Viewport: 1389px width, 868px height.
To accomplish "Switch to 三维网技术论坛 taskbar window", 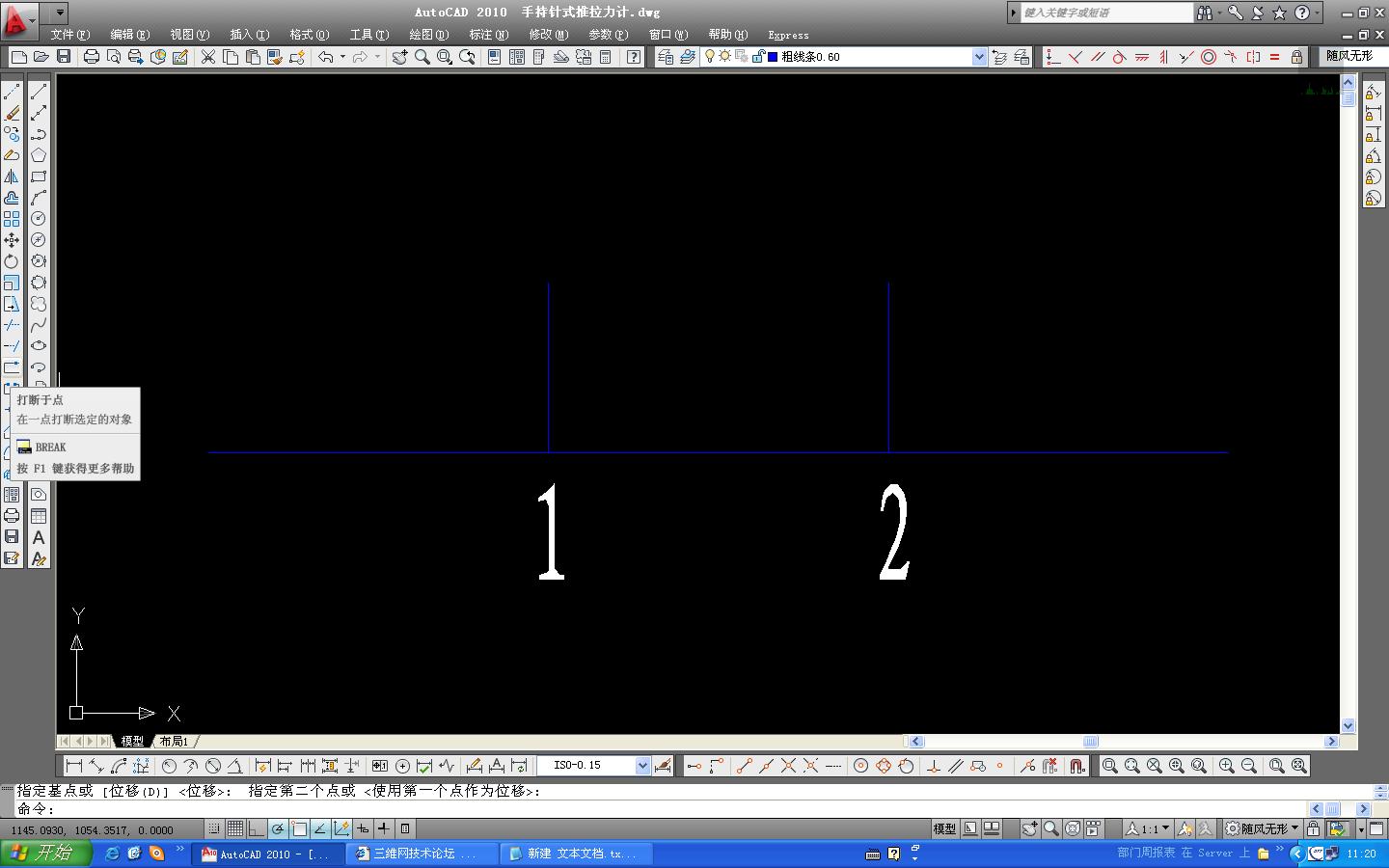I will click(x=423, y=854).
